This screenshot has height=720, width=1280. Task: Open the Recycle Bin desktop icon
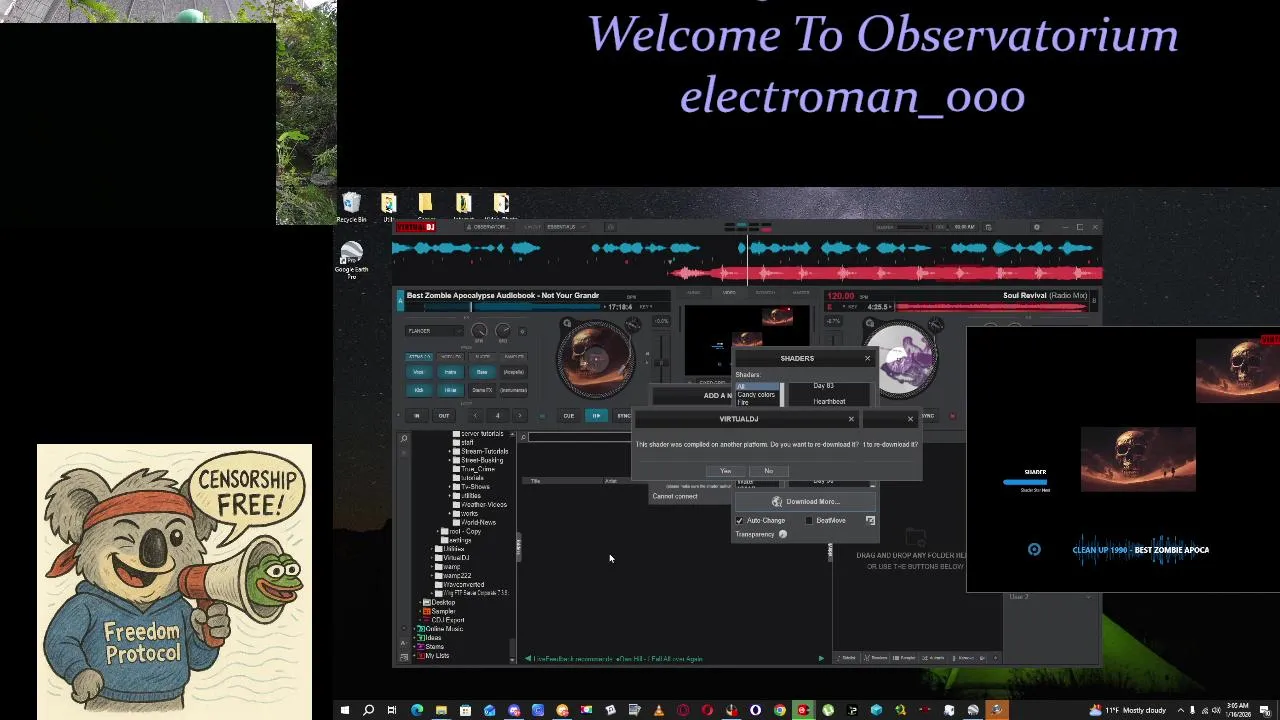[x=351, y=208]
